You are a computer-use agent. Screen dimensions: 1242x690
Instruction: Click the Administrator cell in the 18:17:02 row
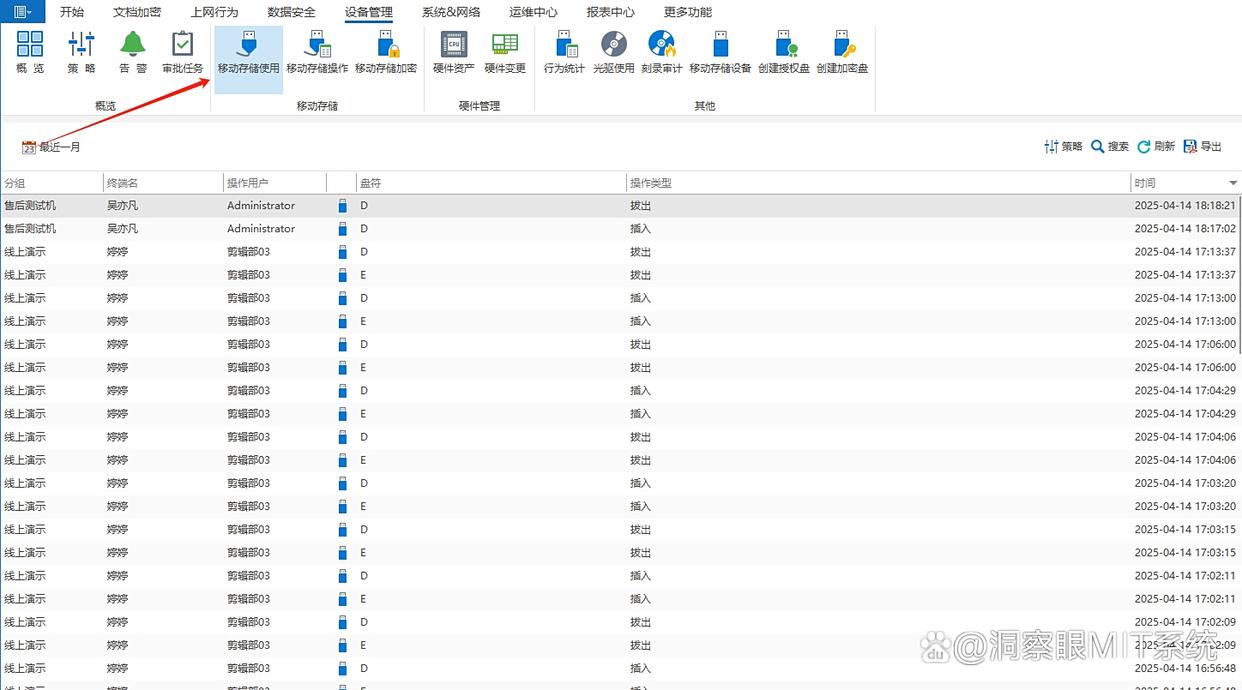click(x=261, y=228)
